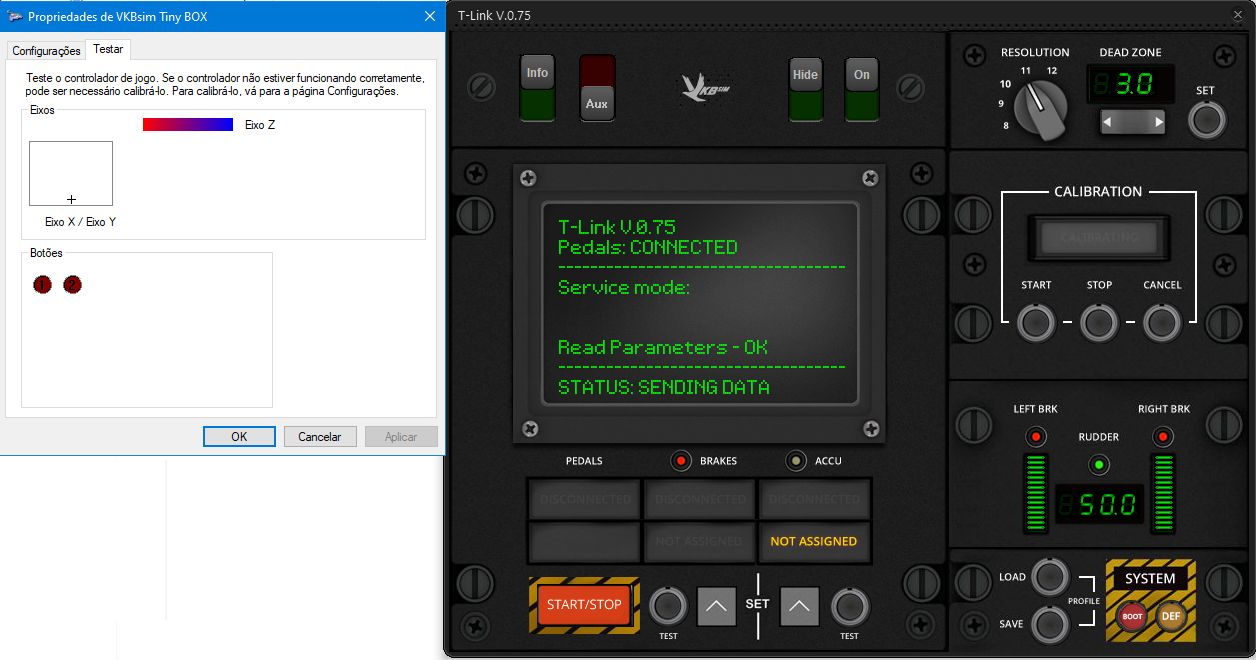Push the left TEST round button
This screenshot has height=660, width=1256.
(668, 606)
